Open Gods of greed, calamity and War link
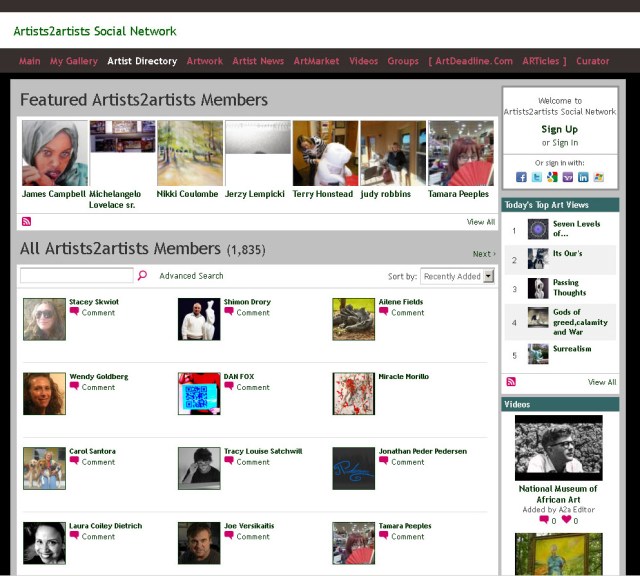 pos(580,322)
